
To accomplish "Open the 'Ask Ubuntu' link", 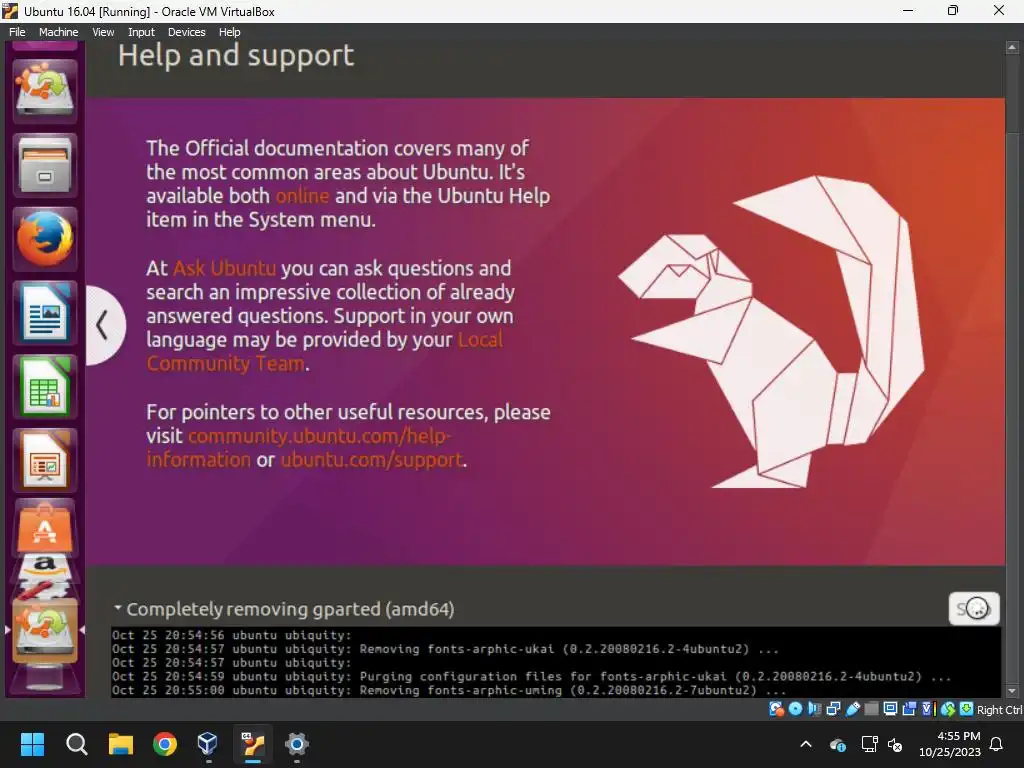I will pos(224,268).
